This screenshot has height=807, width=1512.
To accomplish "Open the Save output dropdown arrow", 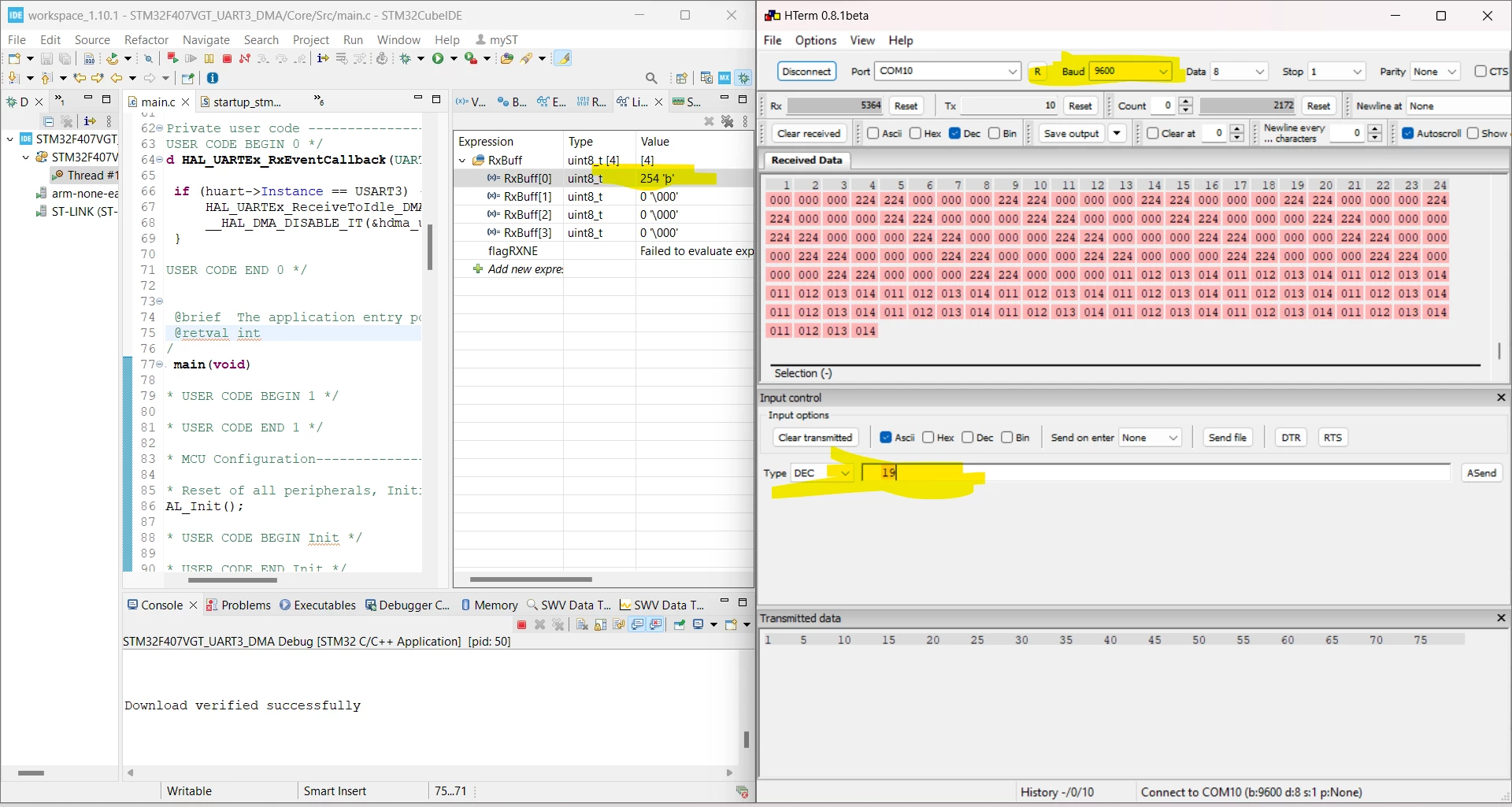I will pyautogui.click(x=1117, y=133).
